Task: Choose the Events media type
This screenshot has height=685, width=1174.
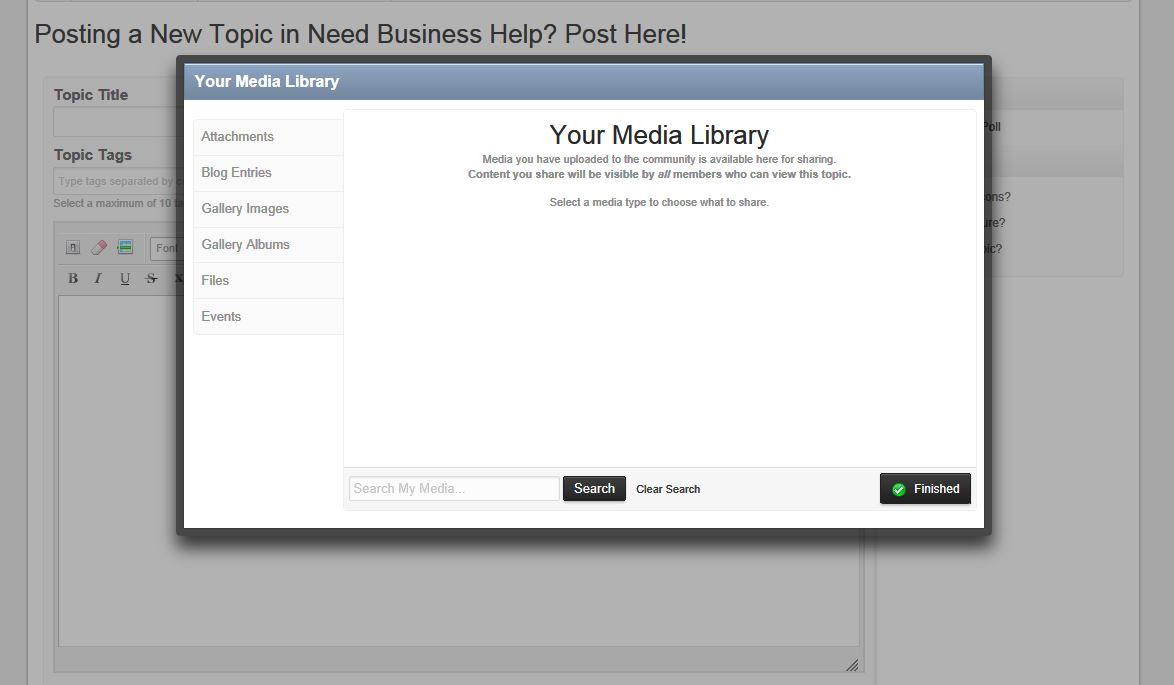Action: (268, 317)
